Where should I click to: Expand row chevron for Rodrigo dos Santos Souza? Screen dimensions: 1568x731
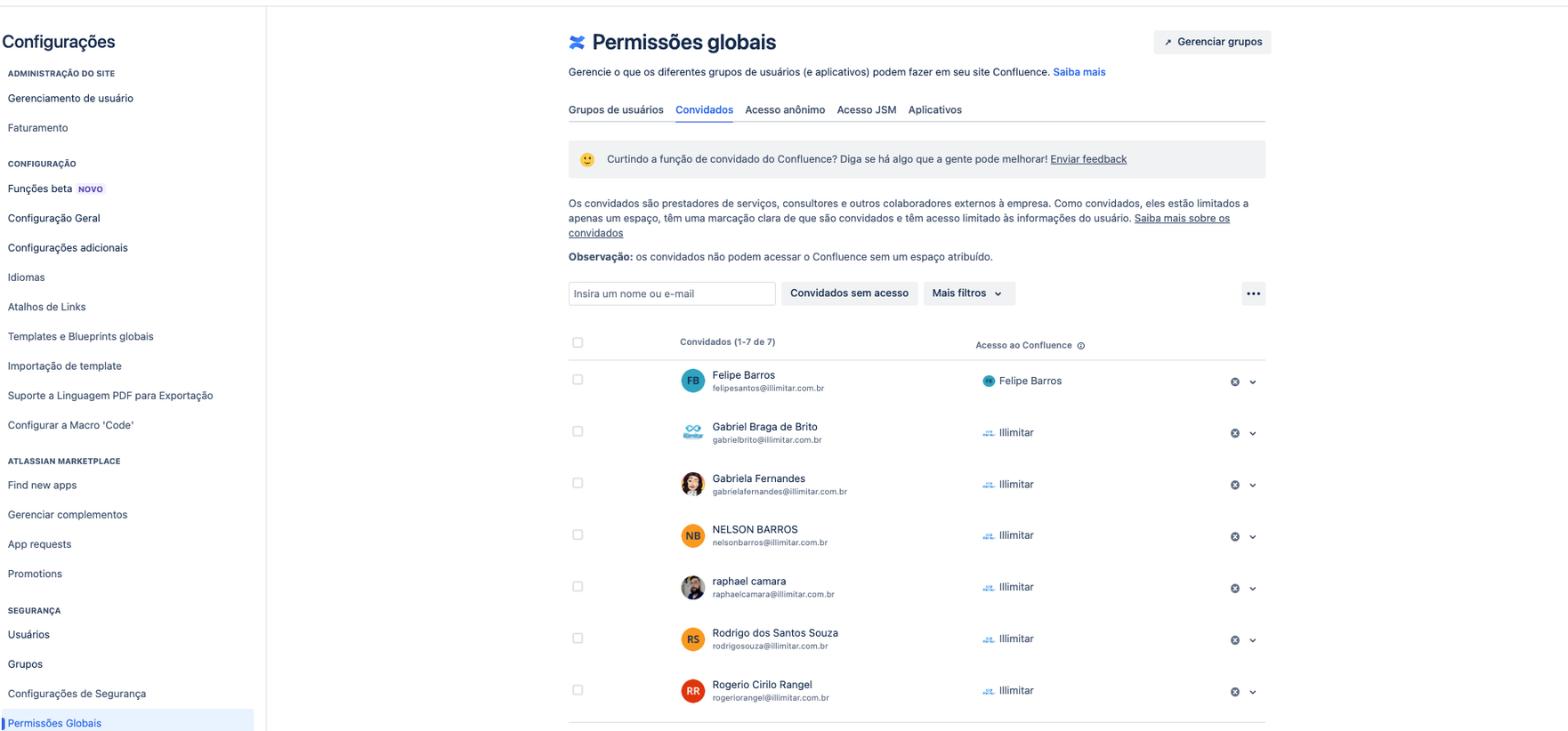(1252, 640)
